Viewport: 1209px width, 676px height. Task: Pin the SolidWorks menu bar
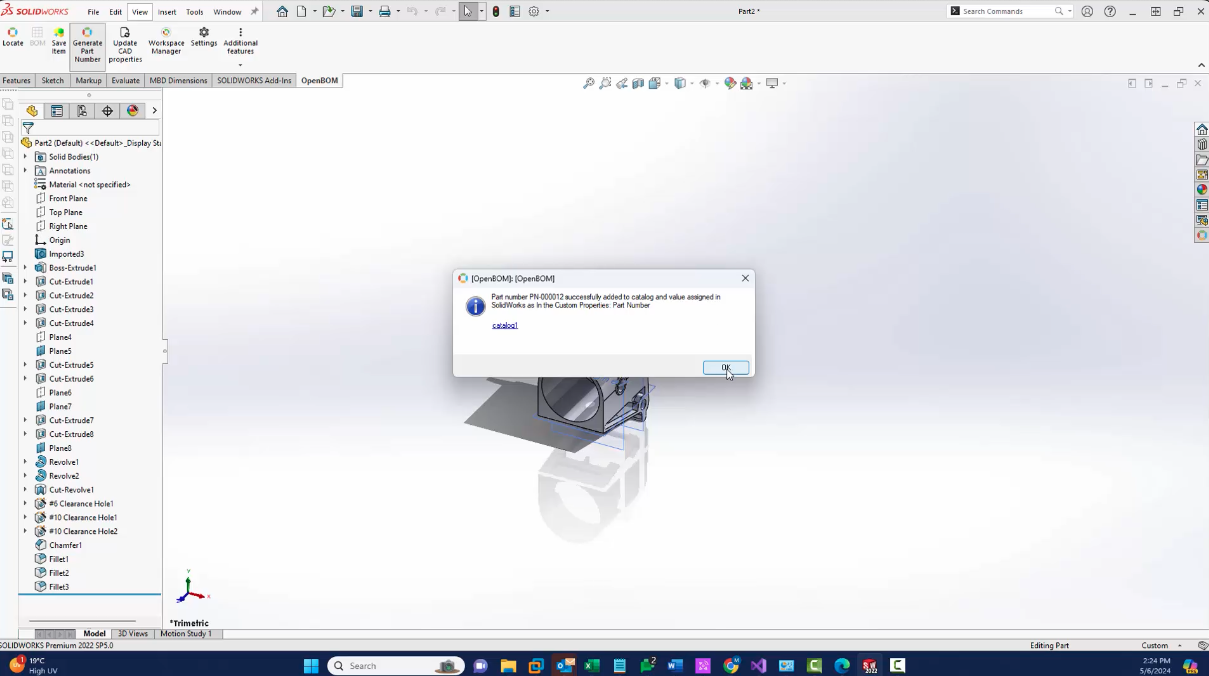tap(254, 12)
